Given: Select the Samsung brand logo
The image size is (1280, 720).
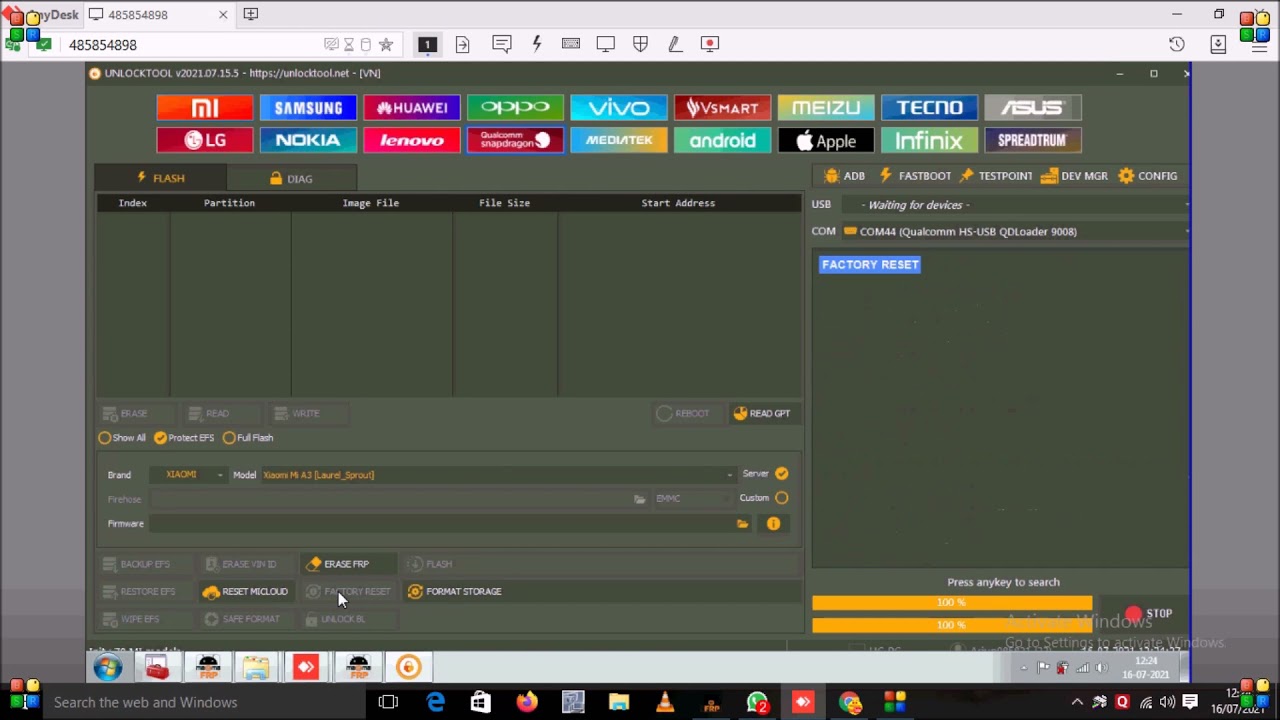Looking at the screenshot, I should [308, 108].
